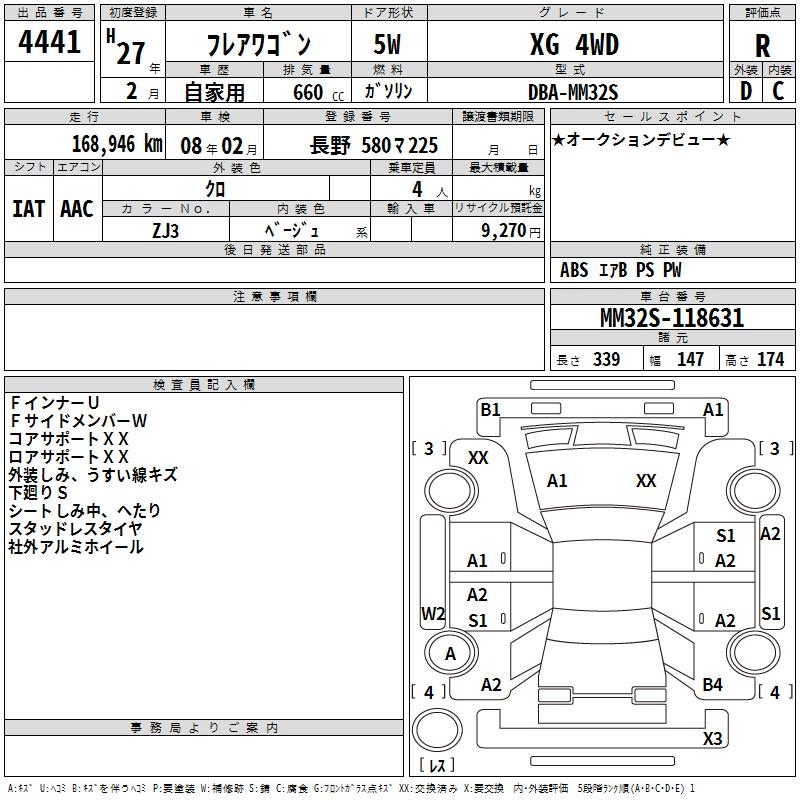Click the color number ZJ3

pyautogui.click(x=166, y=230)
